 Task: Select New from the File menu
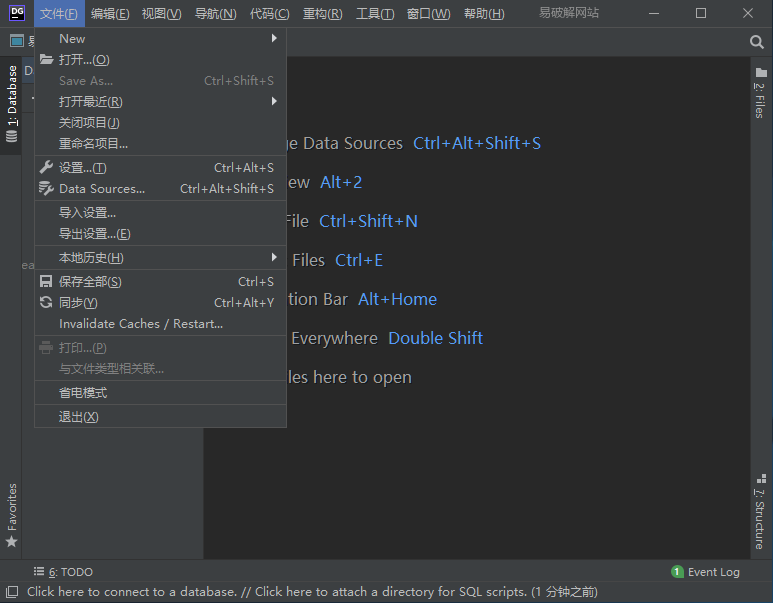[x=160, y=38]
